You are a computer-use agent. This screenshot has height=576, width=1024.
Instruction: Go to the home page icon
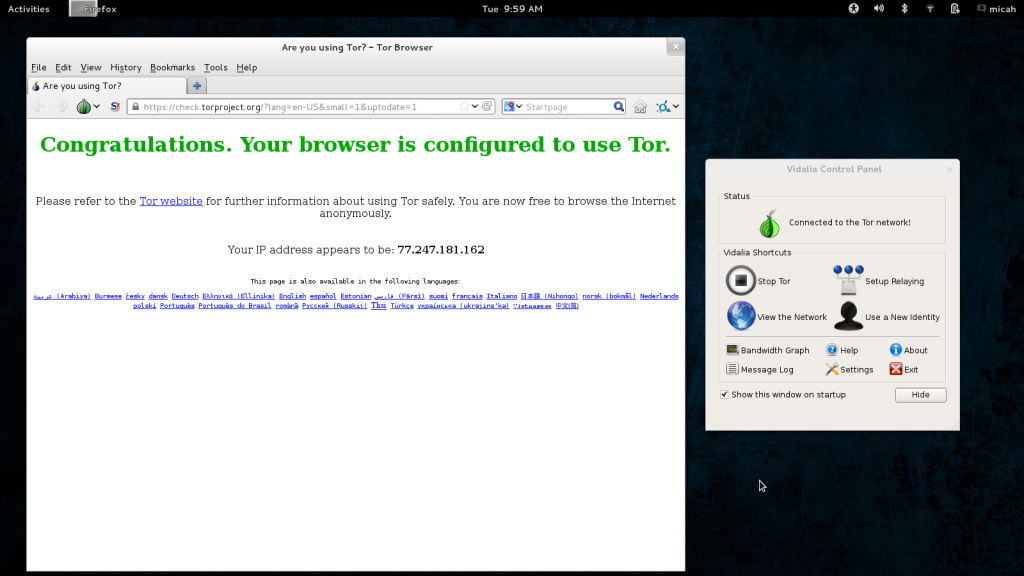(640, 106)
